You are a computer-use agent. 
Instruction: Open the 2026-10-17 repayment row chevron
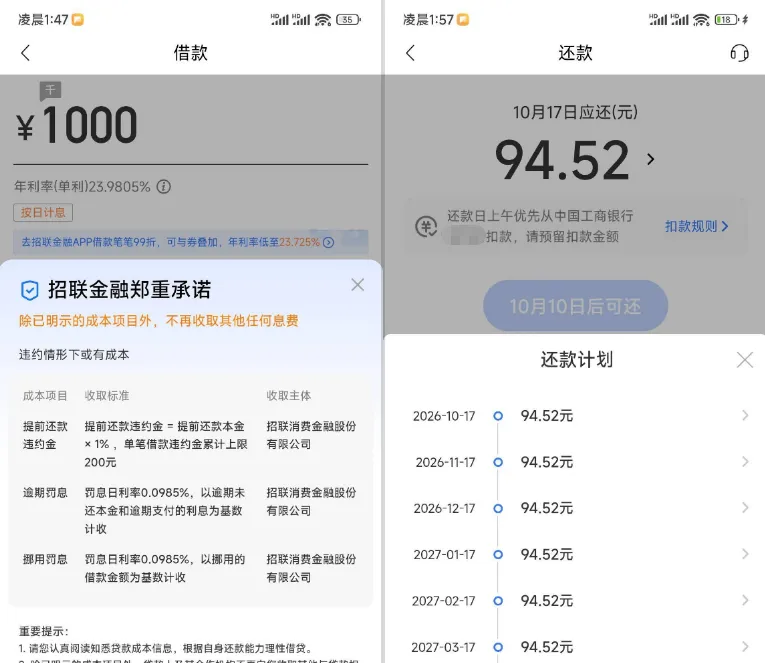[x=745, y=416]
